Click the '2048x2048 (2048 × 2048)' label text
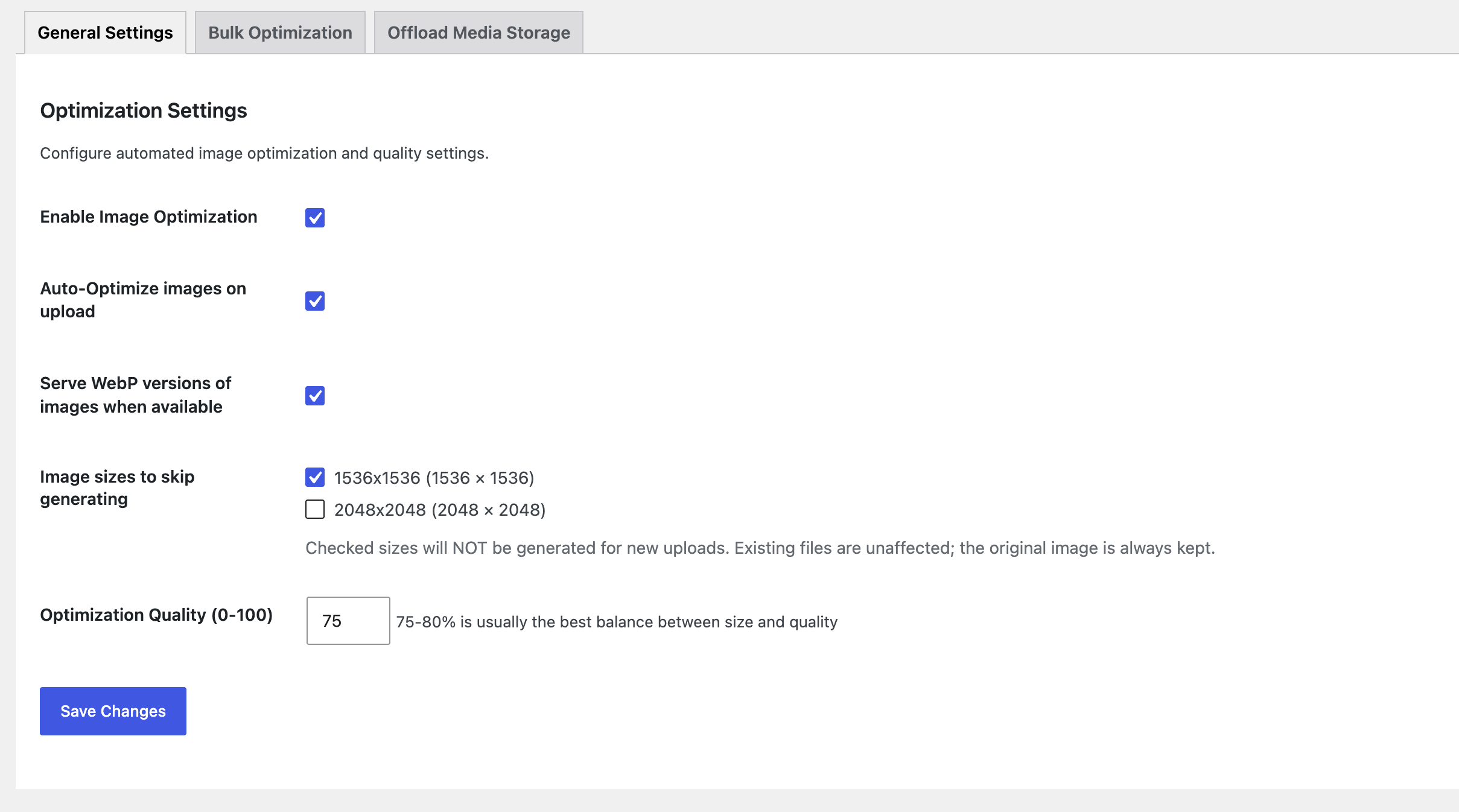The height and width of the screenshot is (812, 1459). pos(440,510)
